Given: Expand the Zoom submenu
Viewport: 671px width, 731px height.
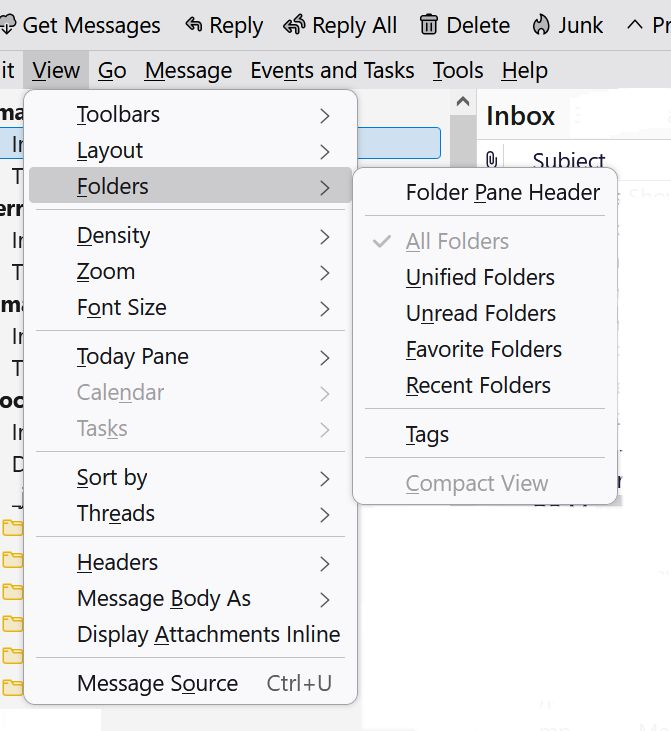Looking at the screenshot, I should click(190, 271).
